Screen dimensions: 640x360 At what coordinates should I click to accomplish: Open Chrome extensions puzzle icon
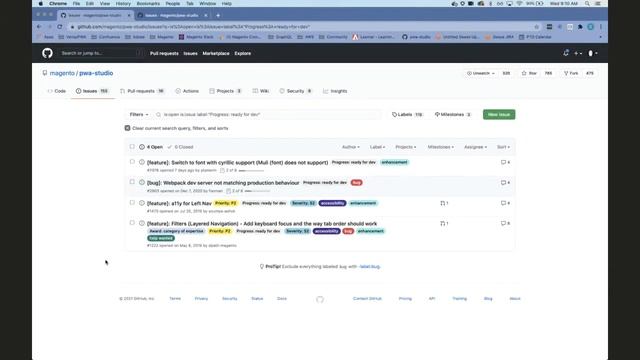coord(580,27)
